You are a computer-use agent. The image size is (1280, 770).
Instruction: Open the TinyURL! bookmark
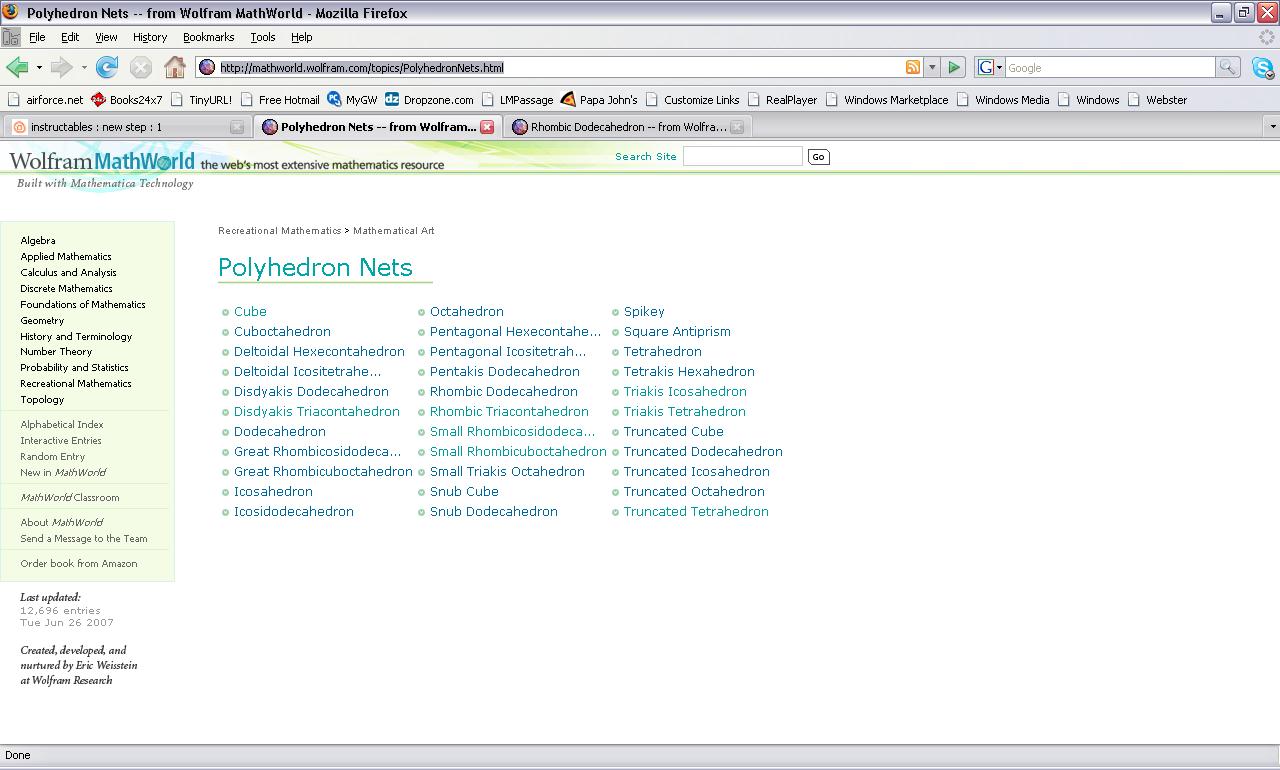pos(201,100)
